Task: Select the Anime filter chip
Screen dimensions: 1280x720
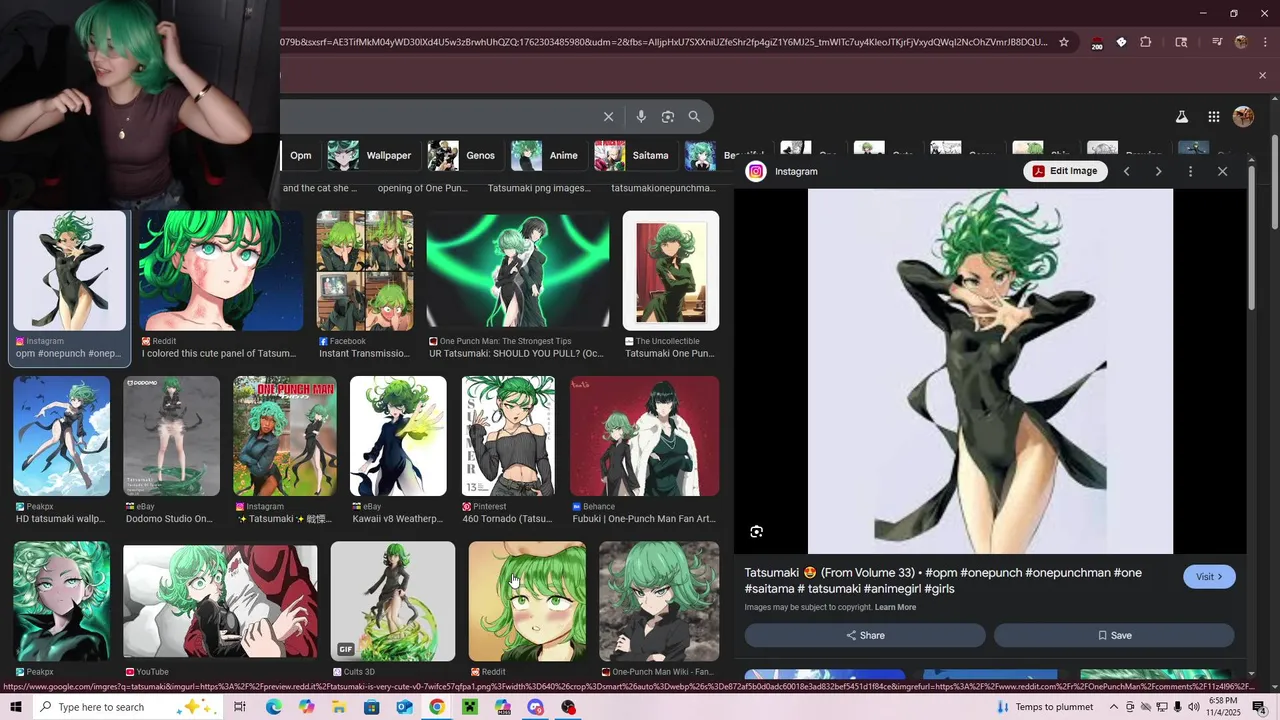Action: click(x=547, y=155)
